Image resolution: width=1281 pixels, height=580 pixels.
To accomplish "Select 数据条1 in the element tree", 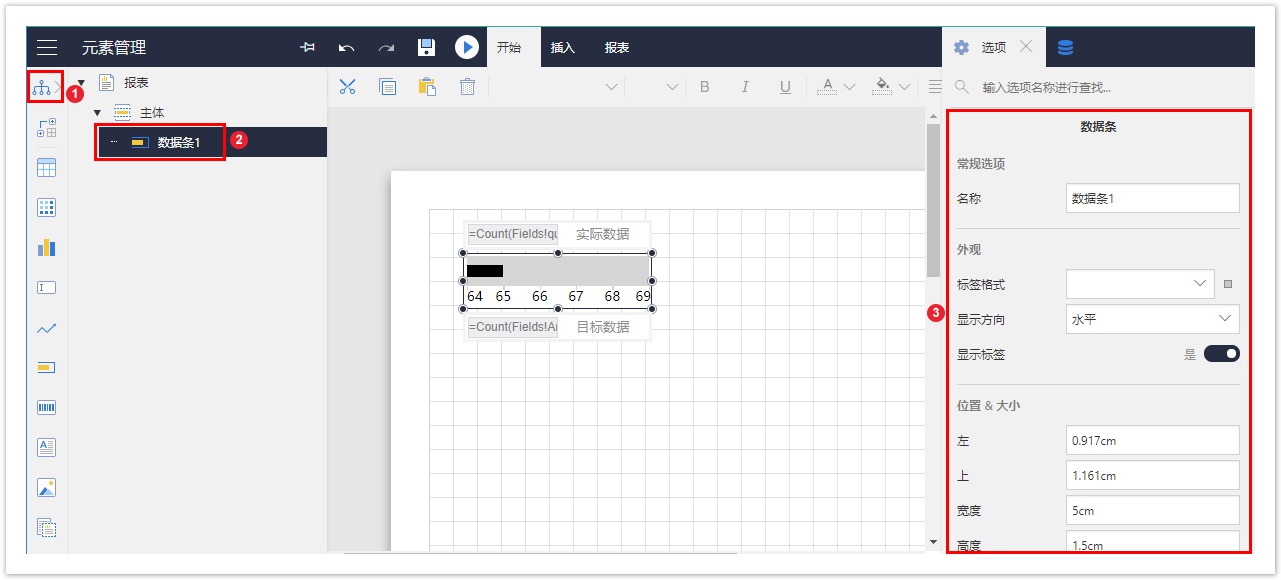I will coord(179,143).
